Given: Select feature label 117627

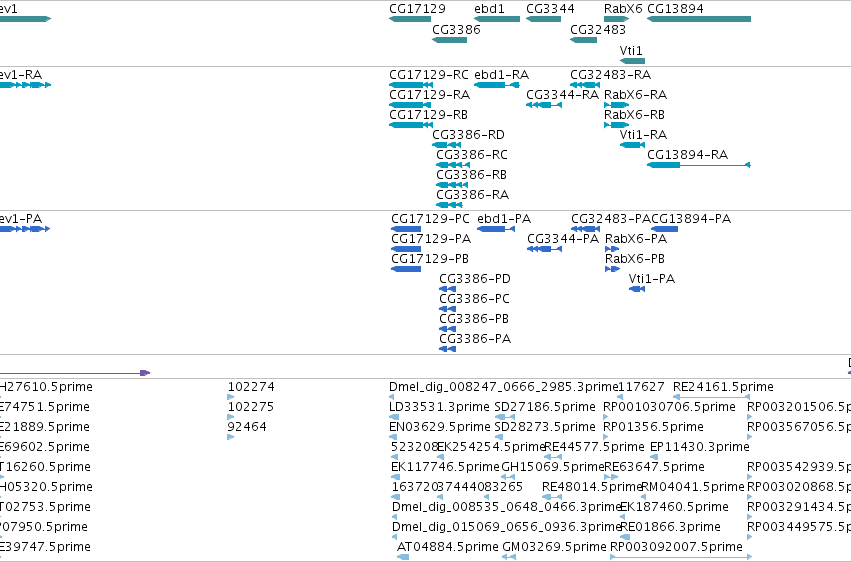Looking at the screenshot, I should coord(642,387).
